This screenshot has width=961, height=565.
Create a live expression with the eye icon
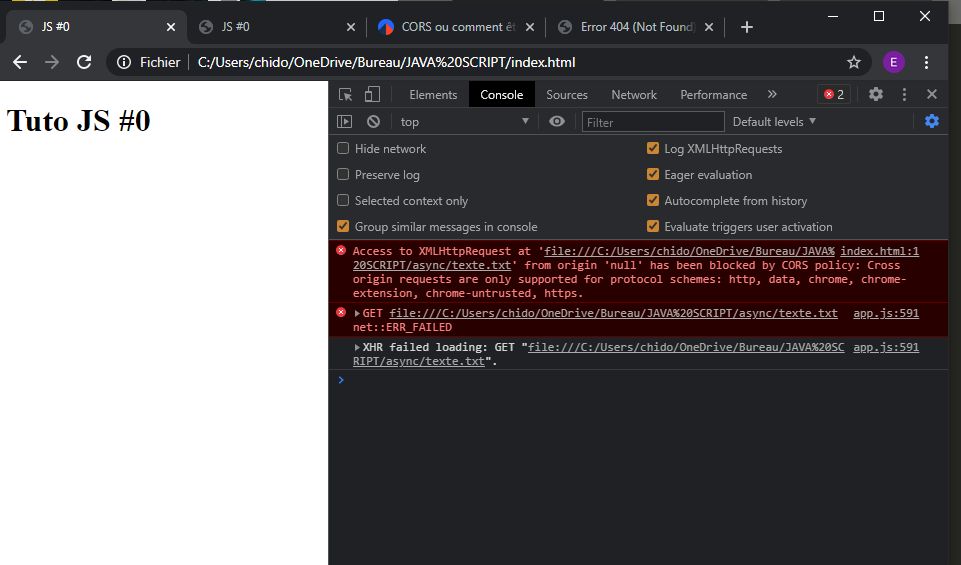click(x=556, y=121)
